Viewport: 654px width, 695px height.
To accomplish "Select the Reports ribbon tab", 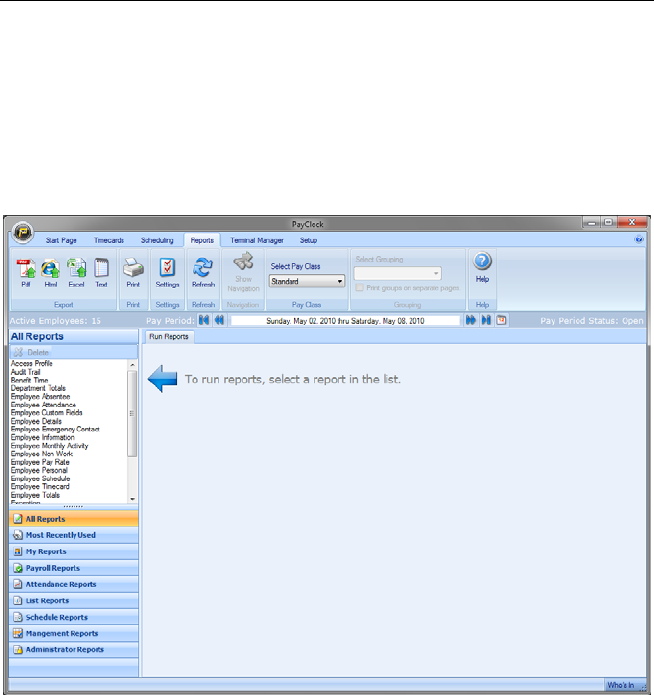I will click(202, 240).
